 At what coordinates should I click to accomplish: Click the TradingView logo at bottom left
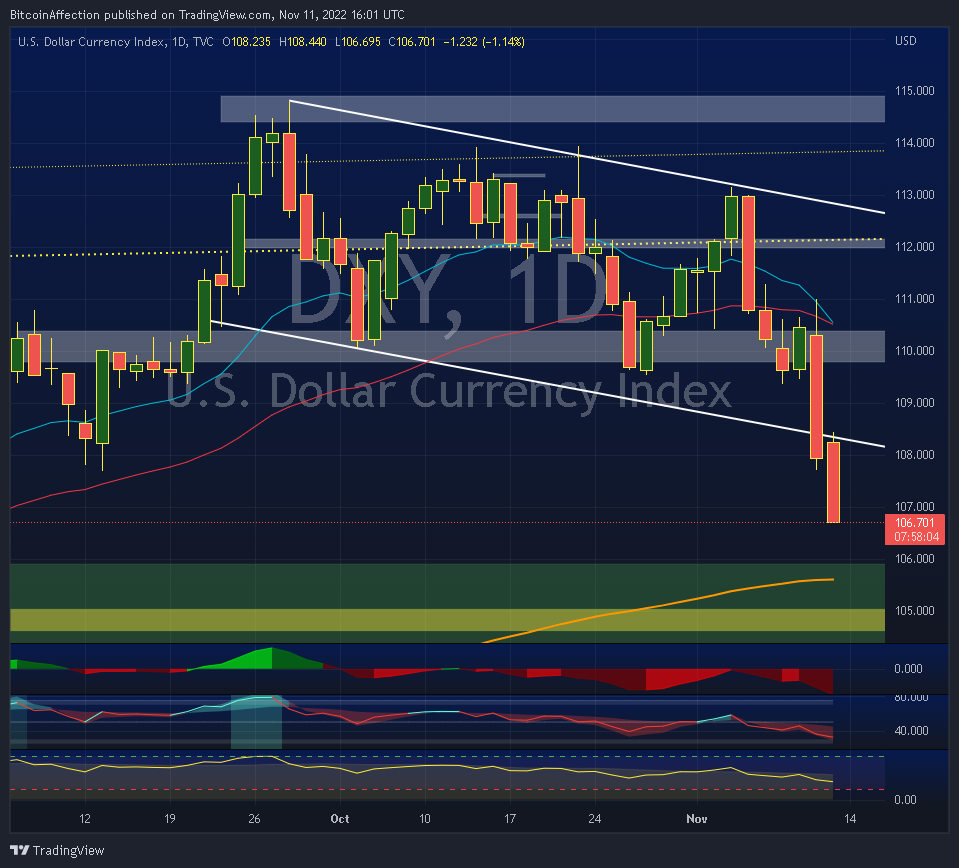(x=57, y=850)
